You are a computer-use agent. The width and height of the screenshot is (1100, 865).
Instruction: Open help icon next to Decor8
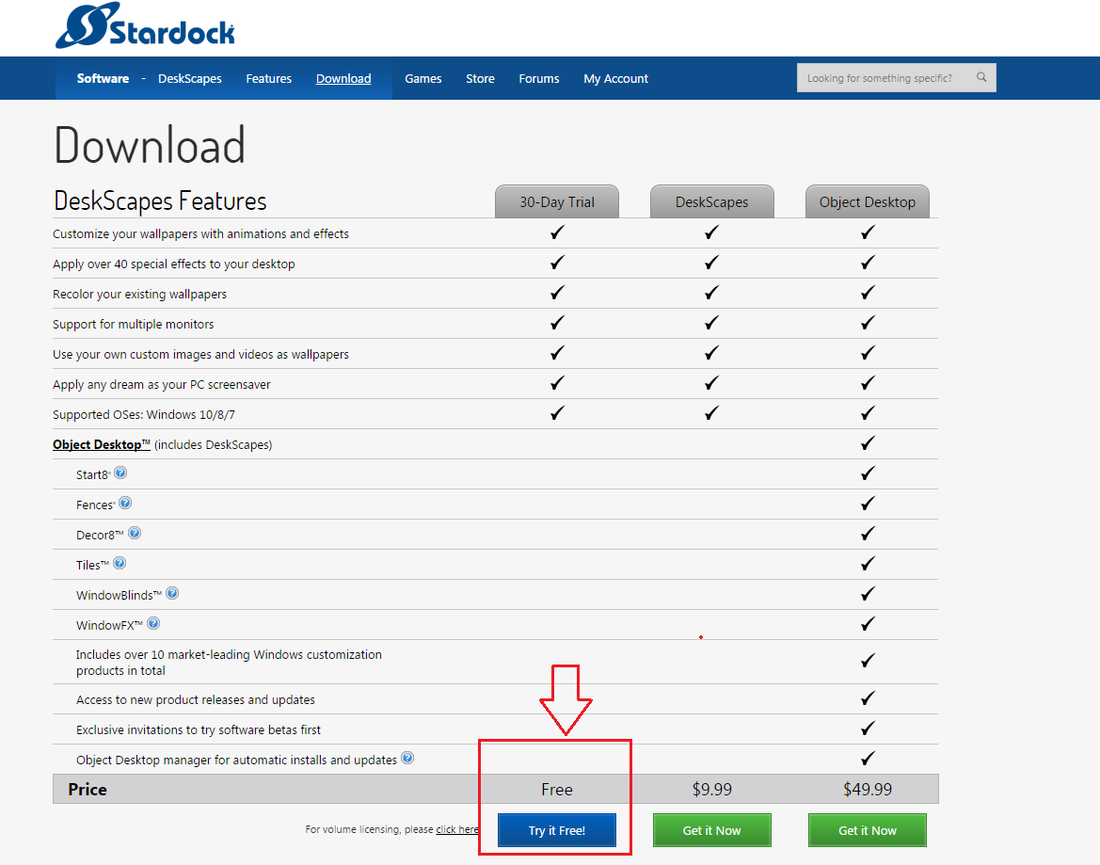pos(135,533)
